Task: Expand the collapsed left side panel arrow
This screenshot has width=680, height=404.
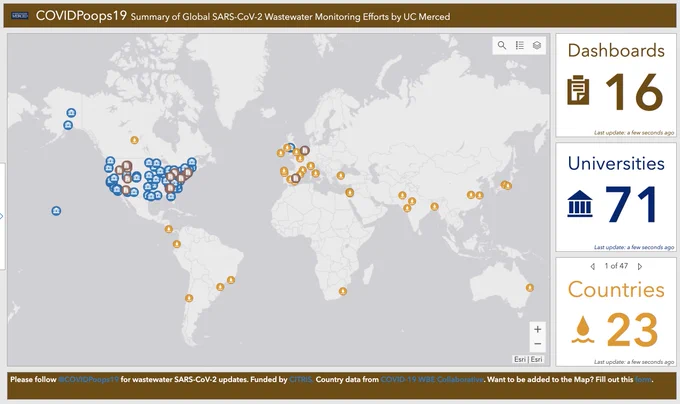Action: (x=2, y=216)
